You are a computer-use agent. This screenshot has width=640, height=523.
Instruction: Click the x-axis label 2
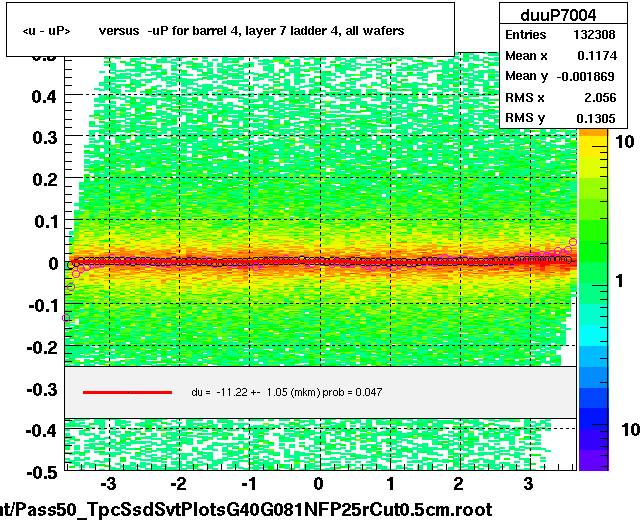(459, 484)
